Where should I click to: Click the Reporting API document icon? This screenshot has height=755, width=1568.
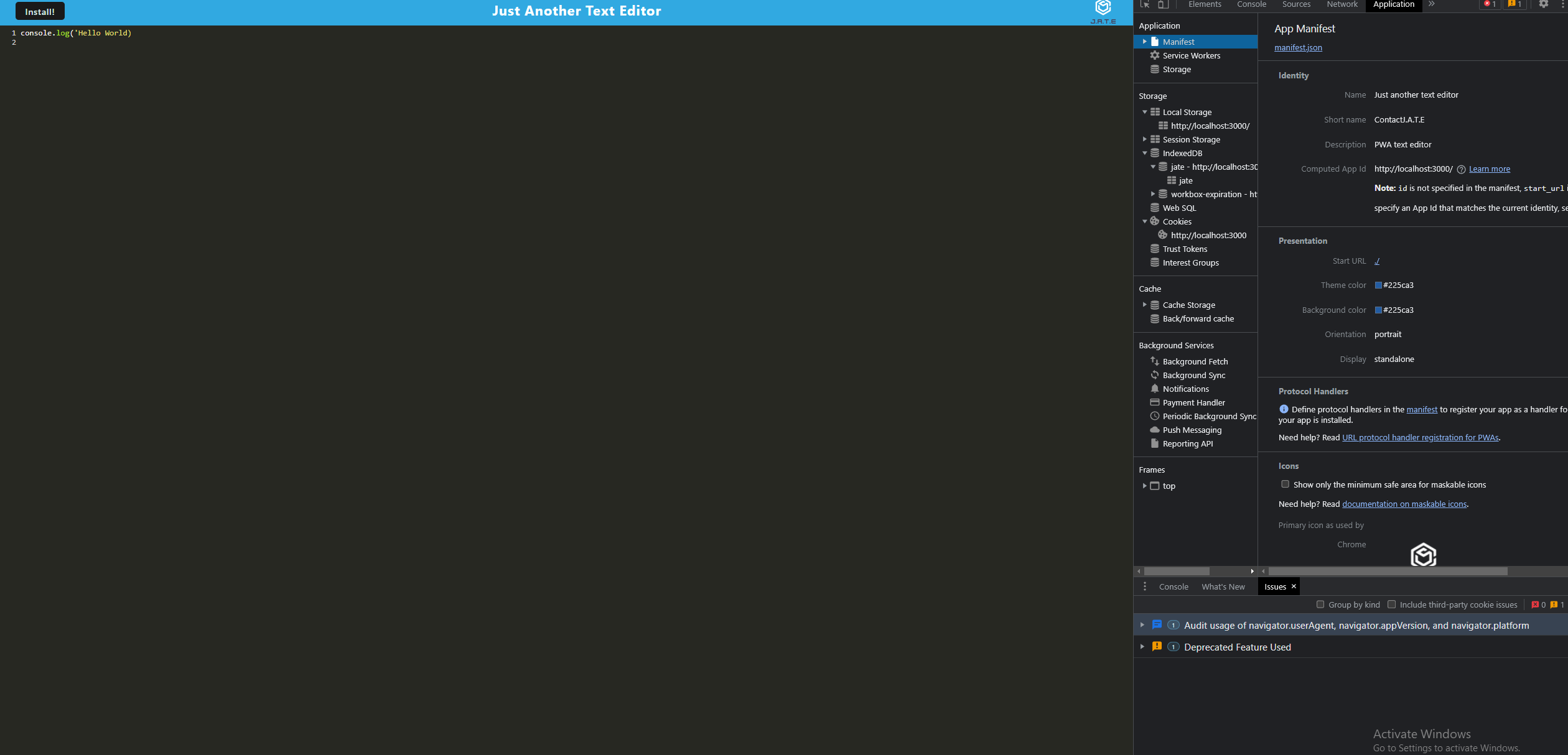click(1155, 443)
